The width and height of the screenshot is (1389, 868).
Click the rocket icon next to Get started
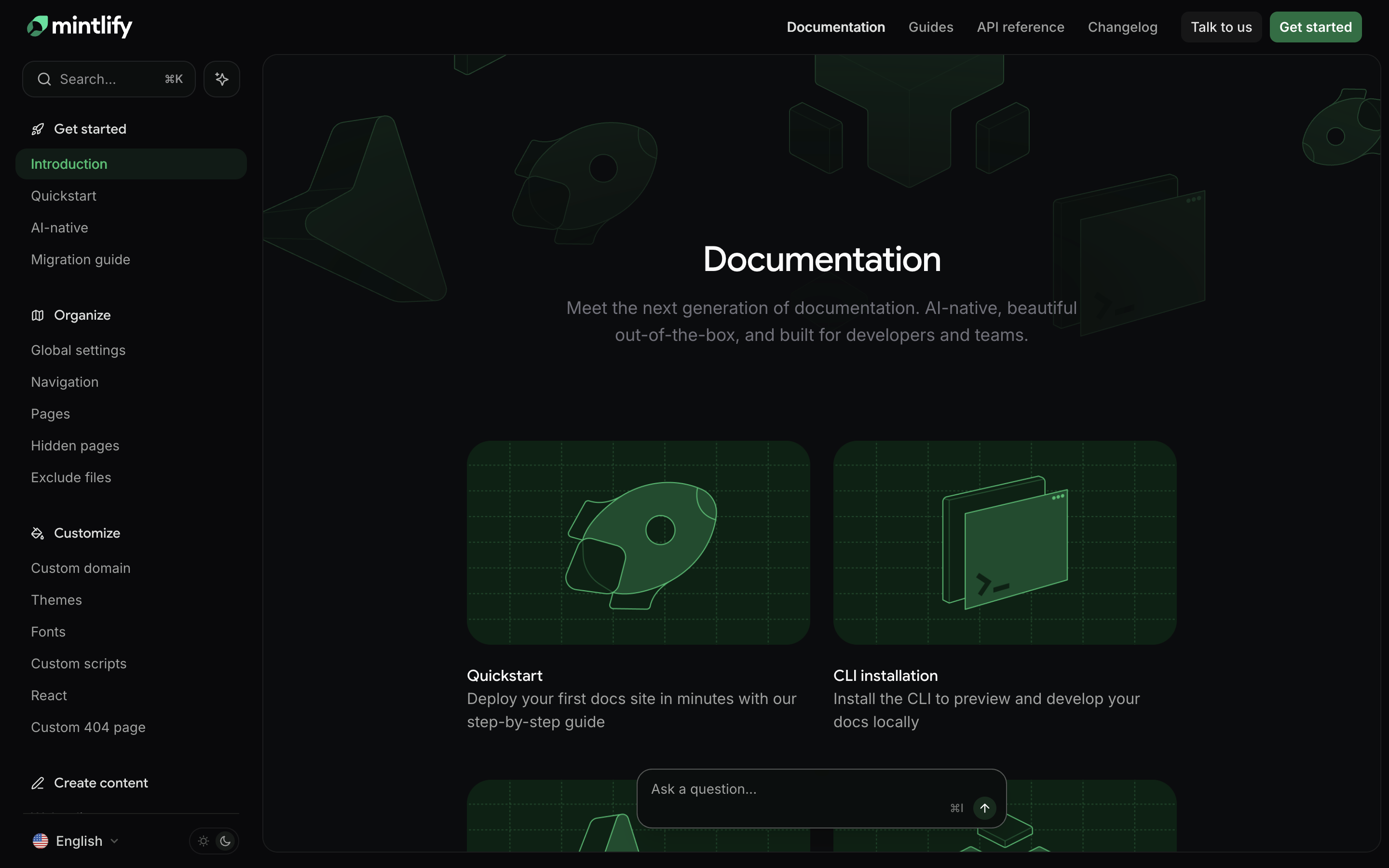37,129
